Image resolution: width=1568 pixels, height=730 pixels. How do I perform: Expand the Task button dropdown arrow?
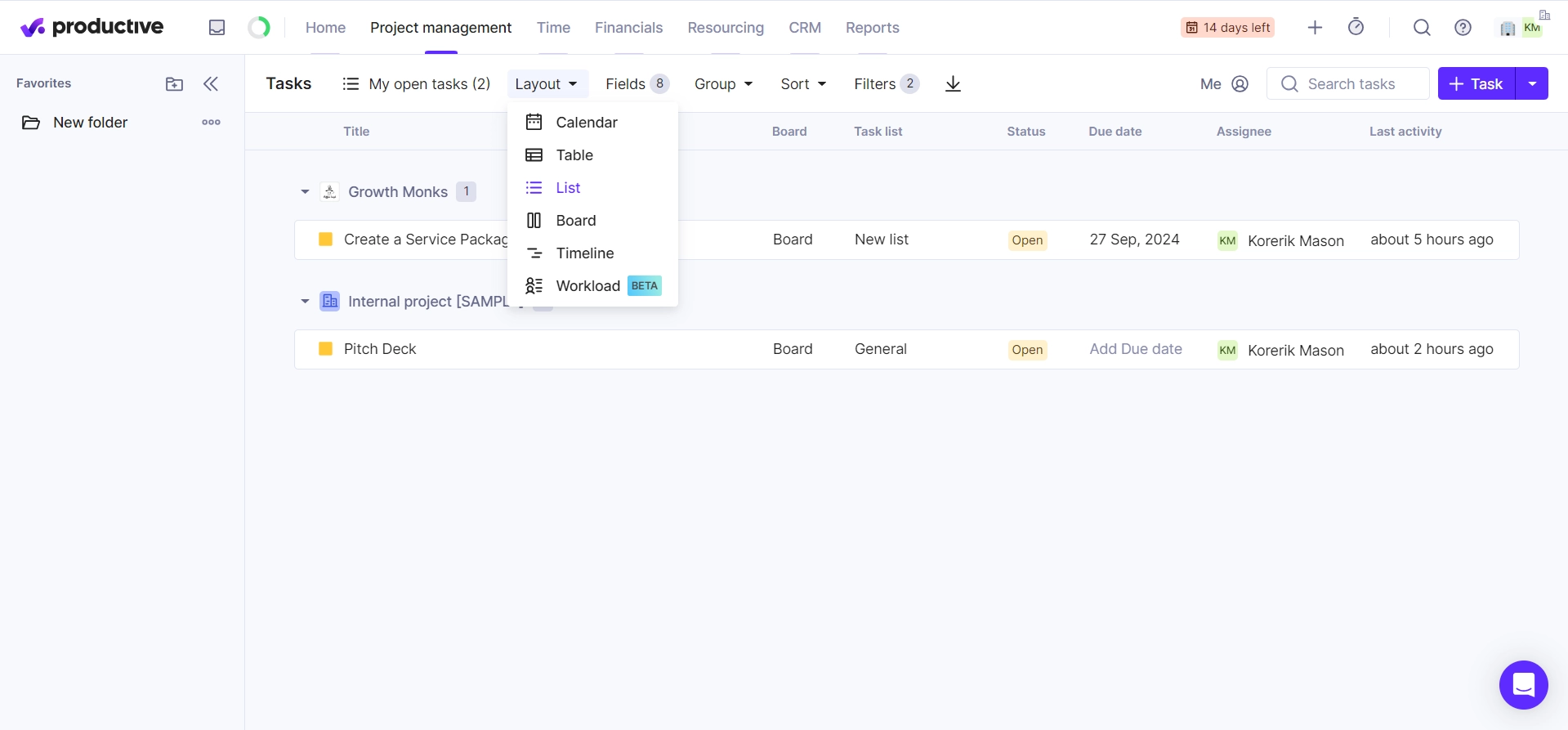pyautogui.click(x=1532, y=84)
